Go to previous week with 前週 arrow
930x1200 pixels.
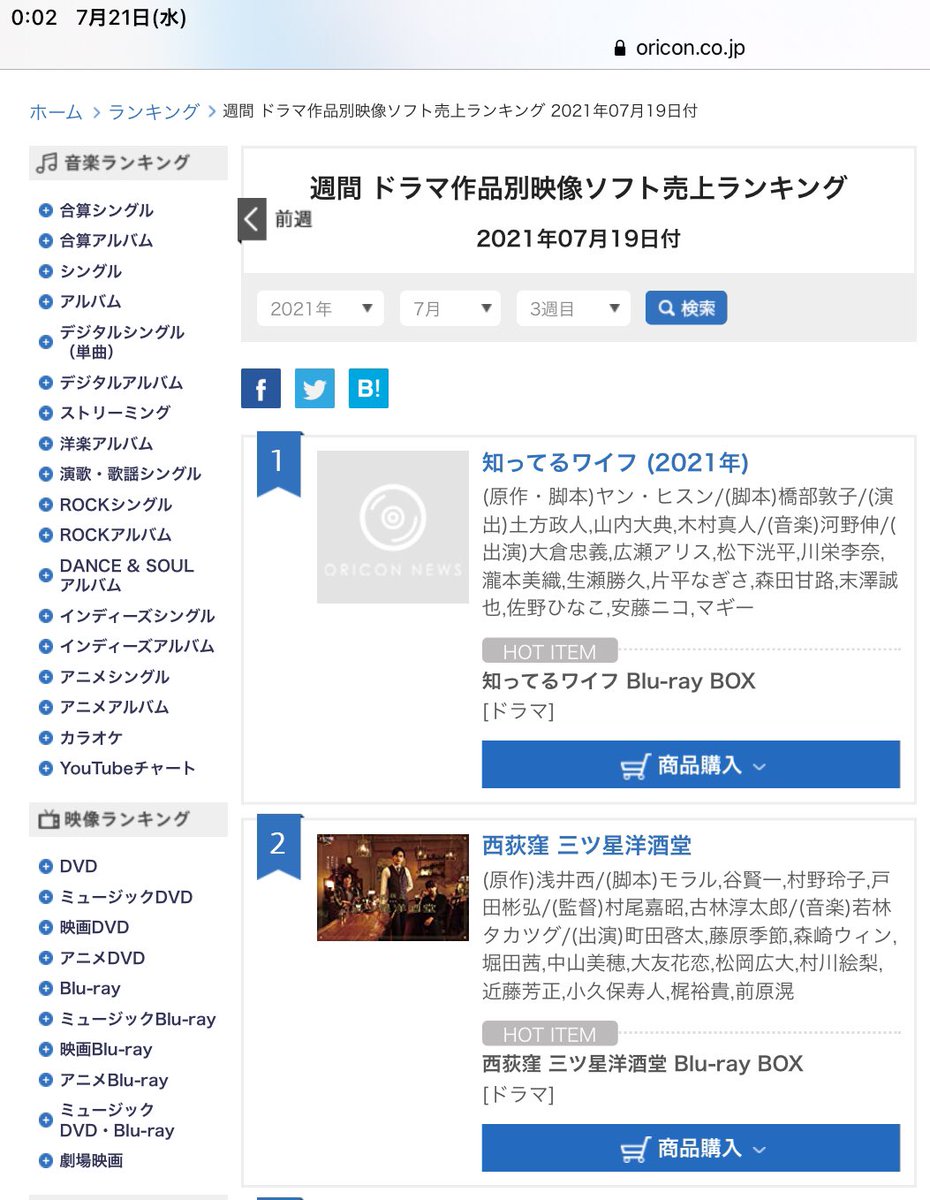(x=252, y=220)
